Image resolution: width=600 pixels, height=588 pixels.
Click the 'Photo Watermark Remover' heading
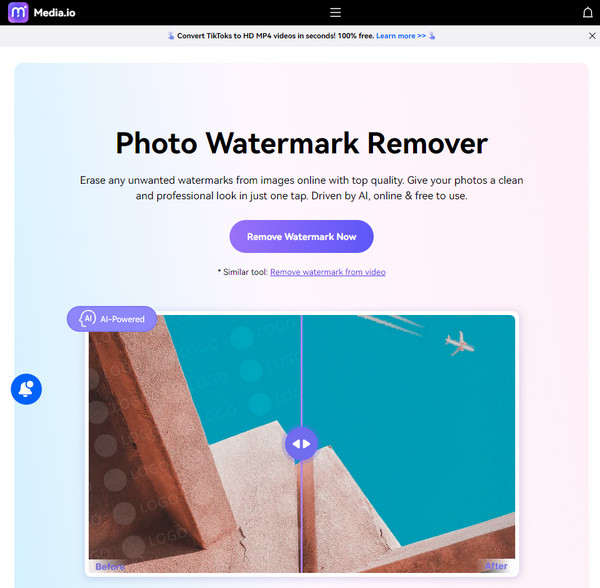tap(301, 143)
